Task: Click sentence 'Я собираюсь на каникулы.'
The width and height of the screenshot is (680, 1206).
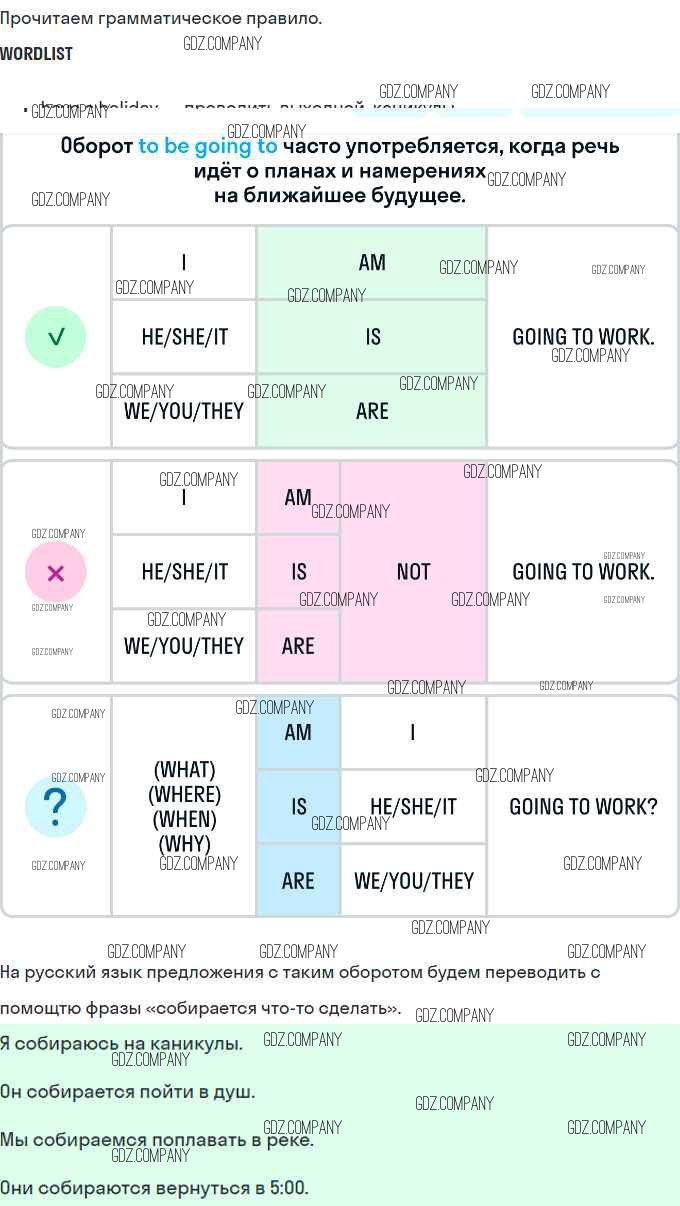Action: click(122, 1044)
